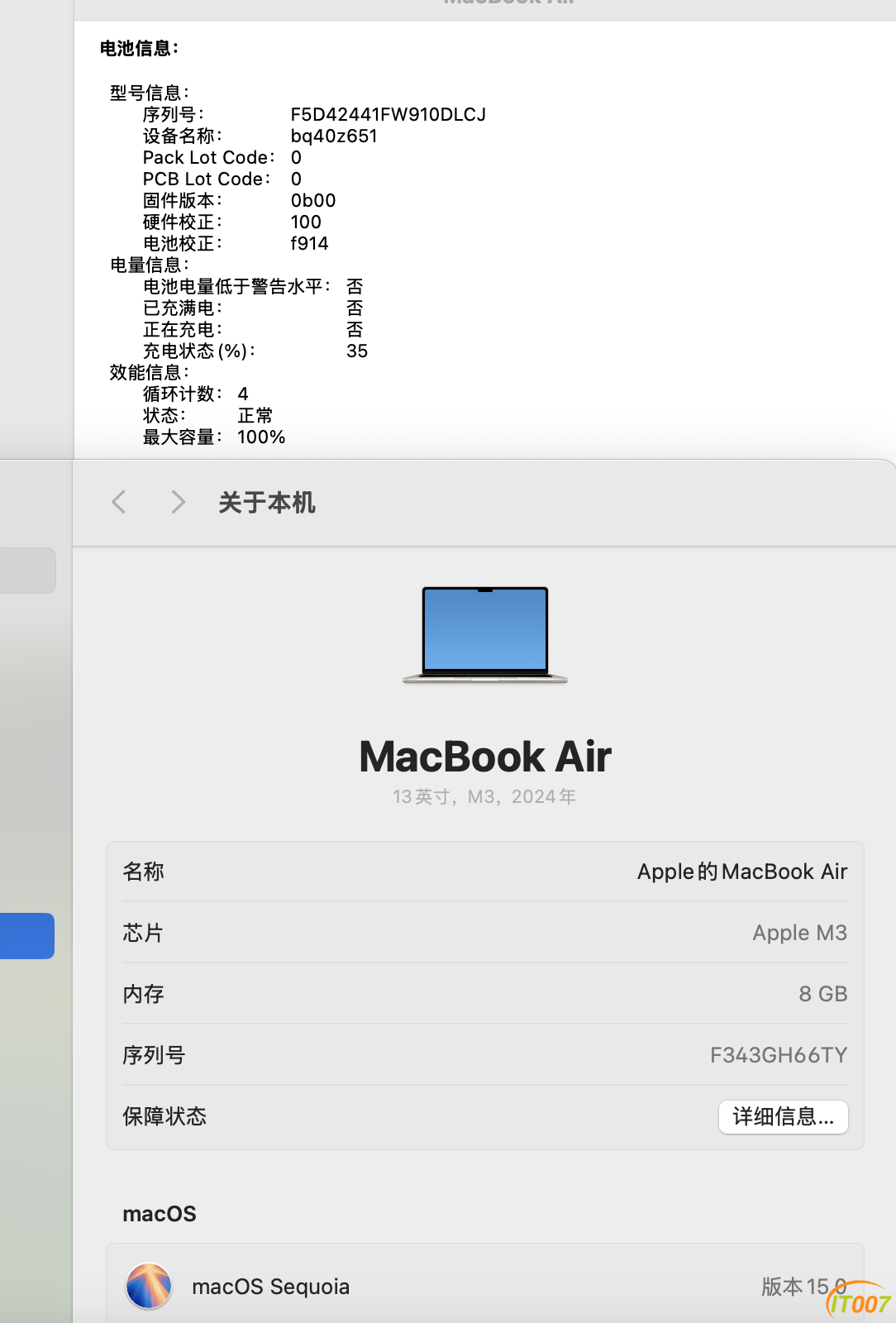Click the name value Apple的MacBook Air

pyautogui.click(x=742, y=872)
